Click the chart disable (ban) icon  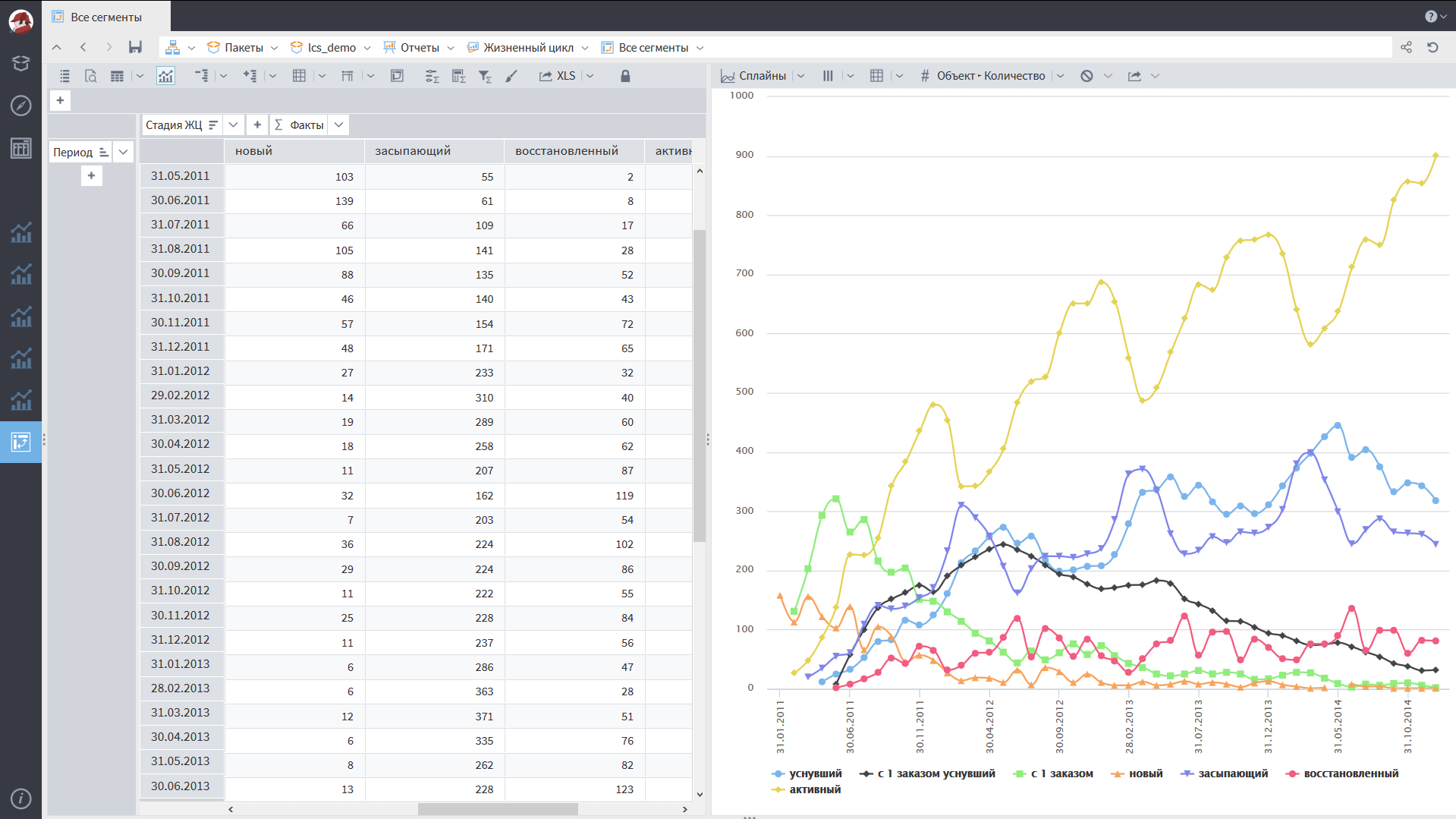tap(1086, 76)
